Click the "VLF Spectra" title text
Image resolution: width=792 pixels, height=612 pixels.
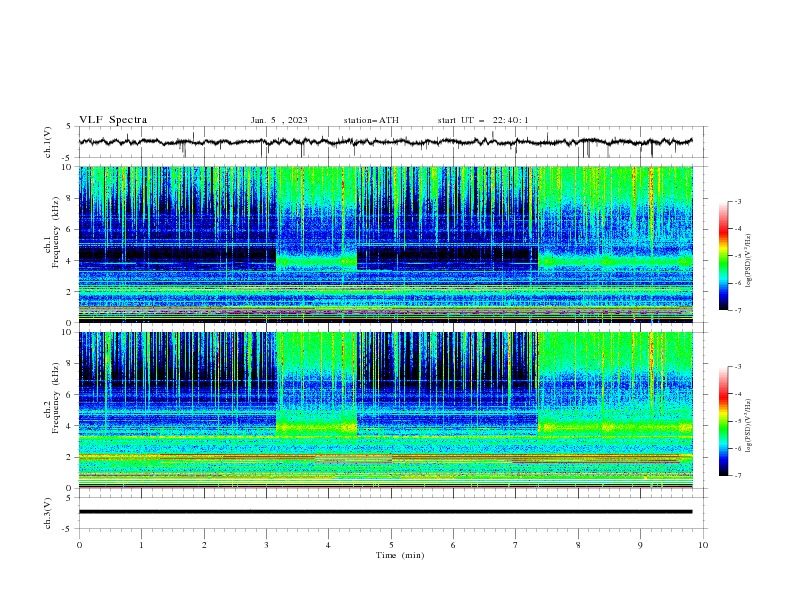(x=113, y=120)
